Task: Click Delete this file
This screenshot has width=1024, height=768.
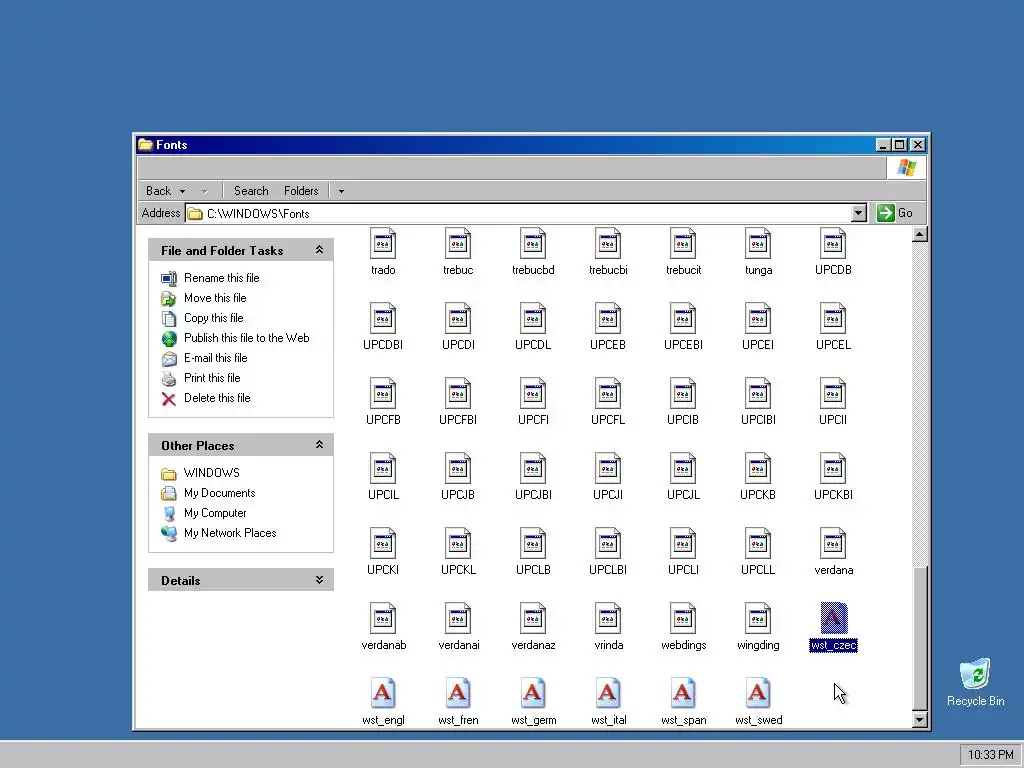Action: 217,398
